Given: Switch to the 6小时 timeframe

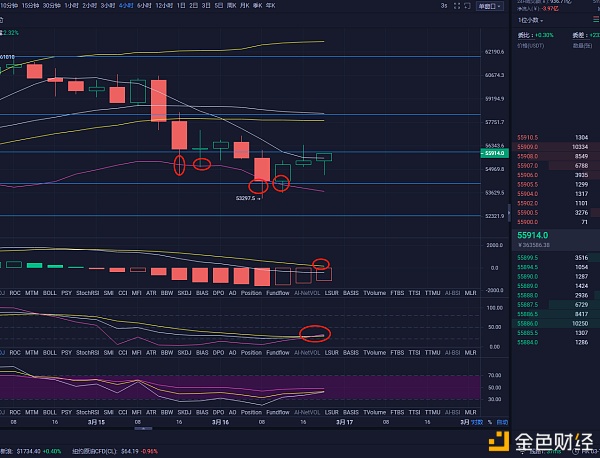Looking at the screenshot, I should click(x=144, y=6).
